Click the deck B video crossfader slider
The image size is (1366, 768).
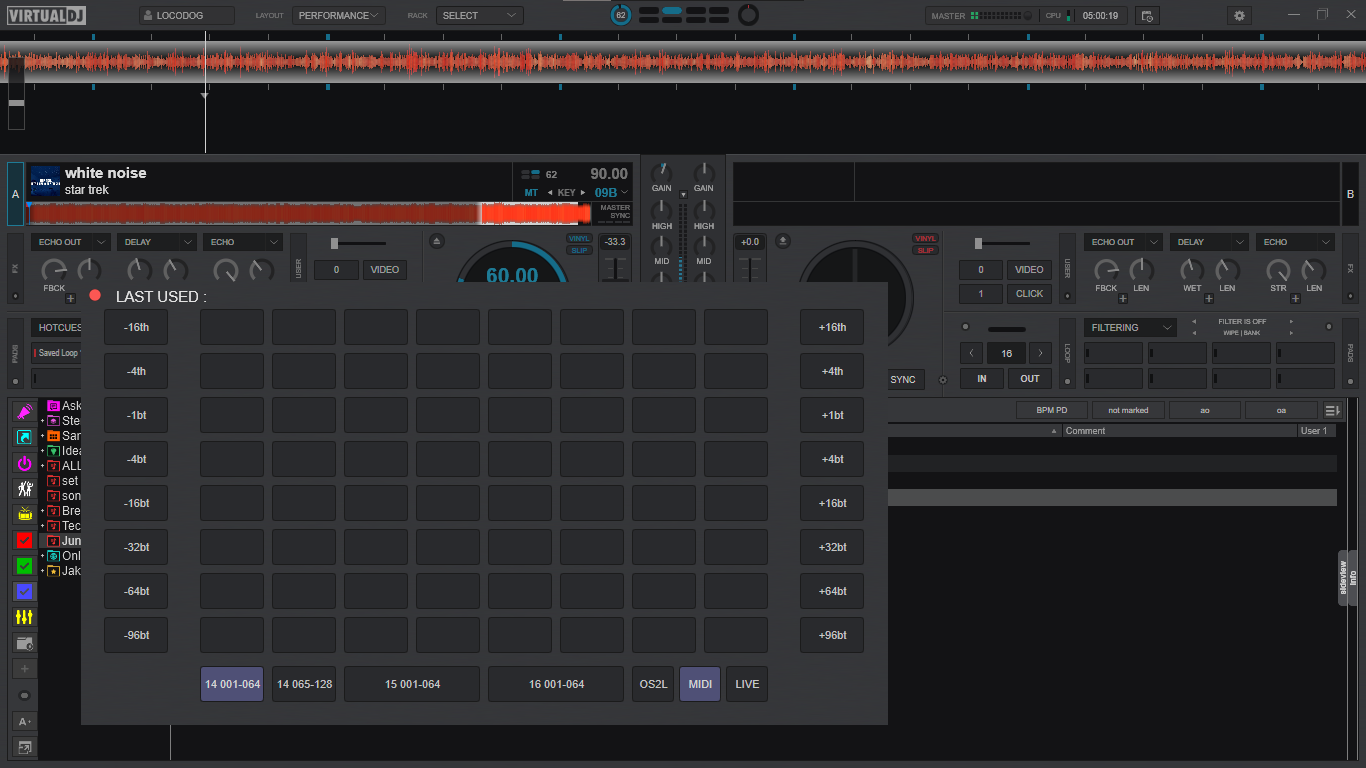coord(1002,243)
